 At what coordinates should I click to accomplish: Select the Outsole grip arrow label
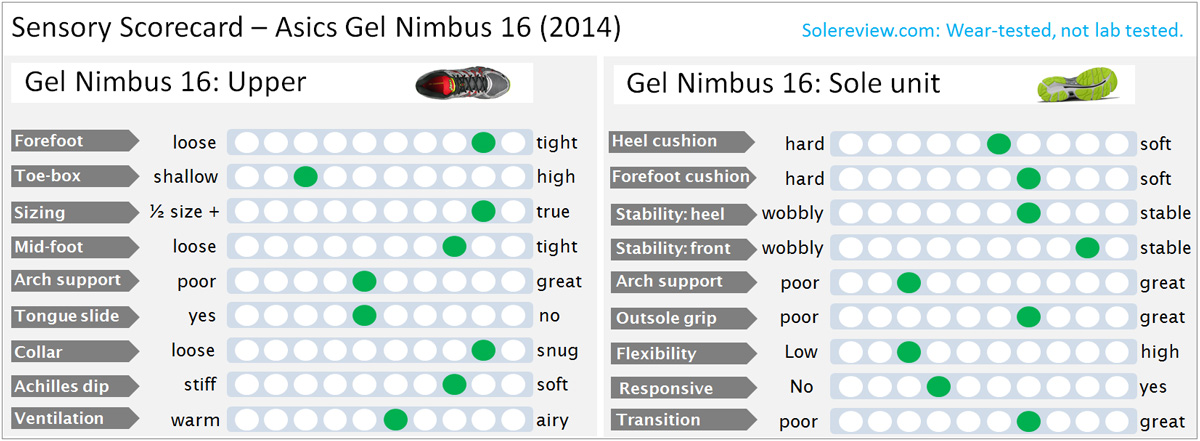tap(681, 317)
